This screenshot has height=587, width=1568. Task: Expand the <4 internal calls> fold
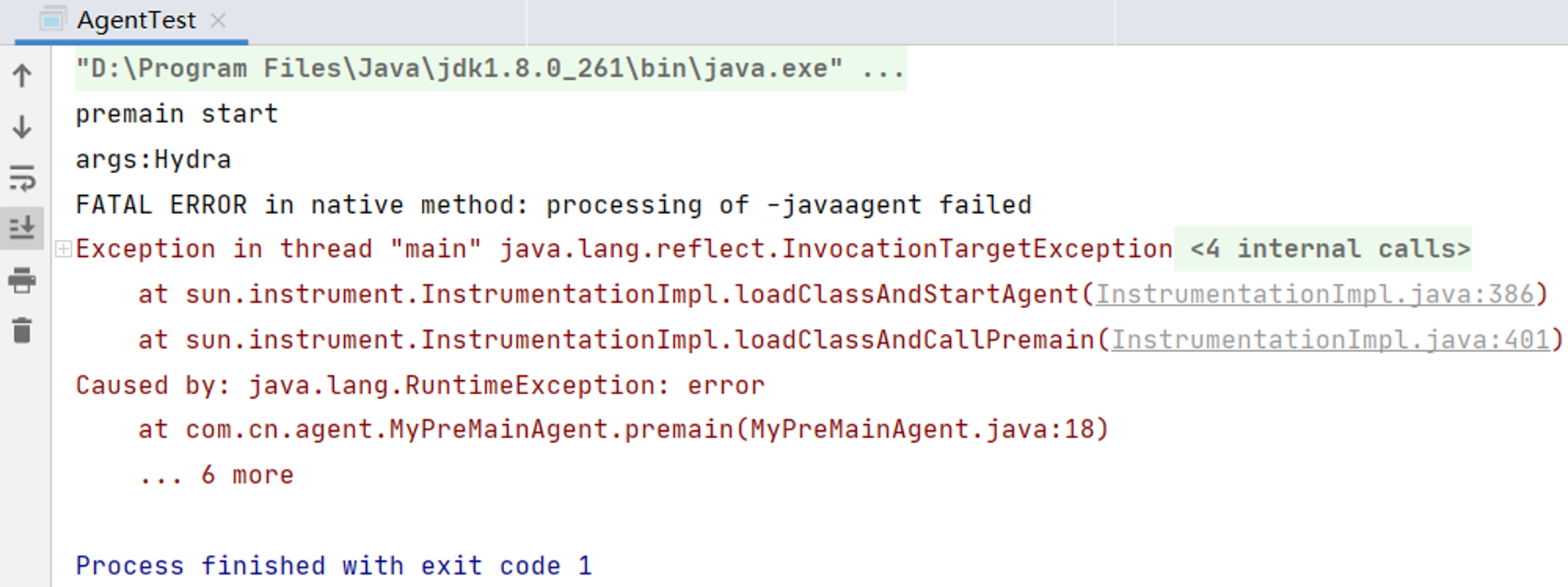point(1330,249)
